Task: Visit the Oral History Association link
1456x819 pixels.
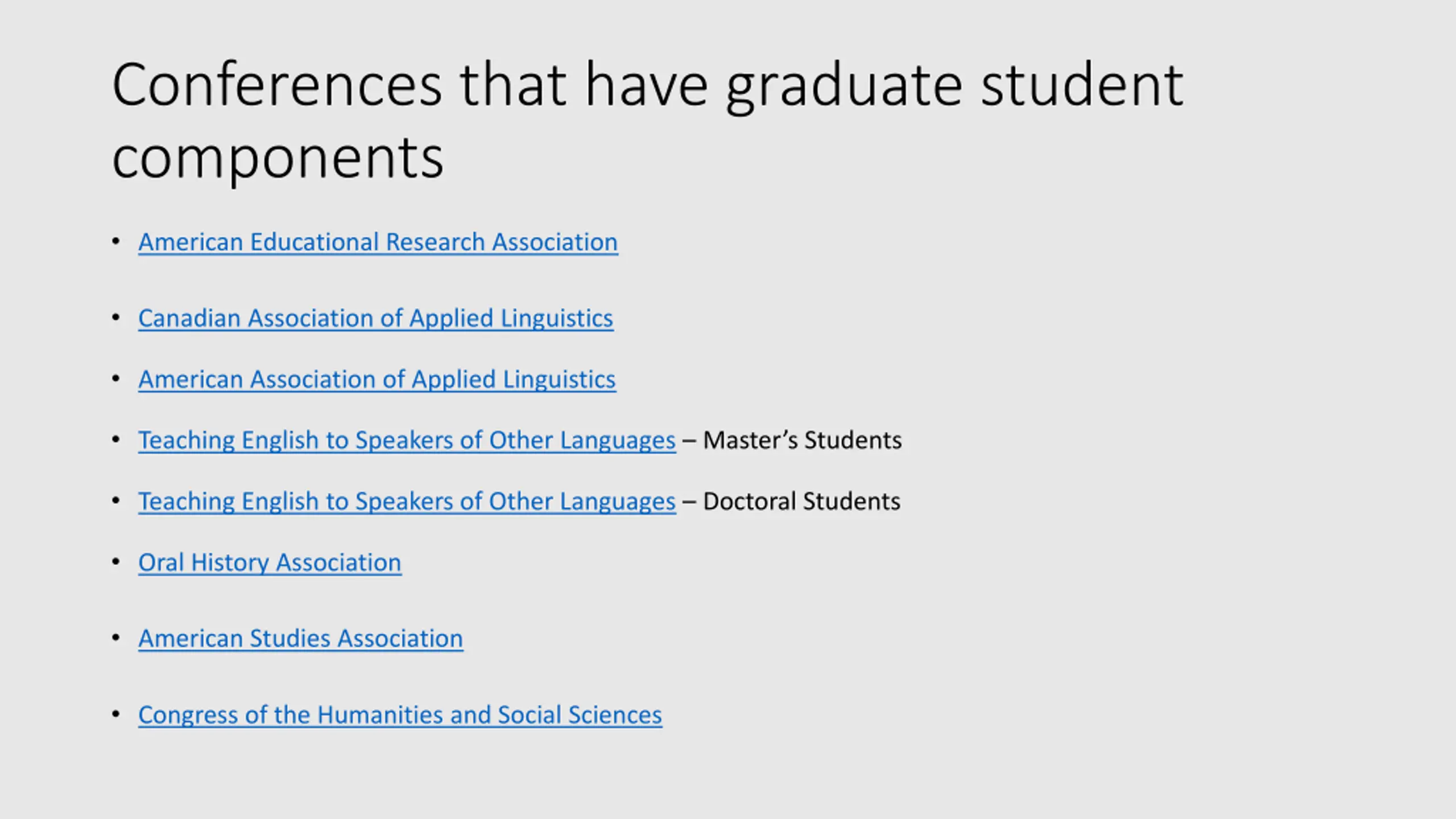Action: tap(270, 563)
